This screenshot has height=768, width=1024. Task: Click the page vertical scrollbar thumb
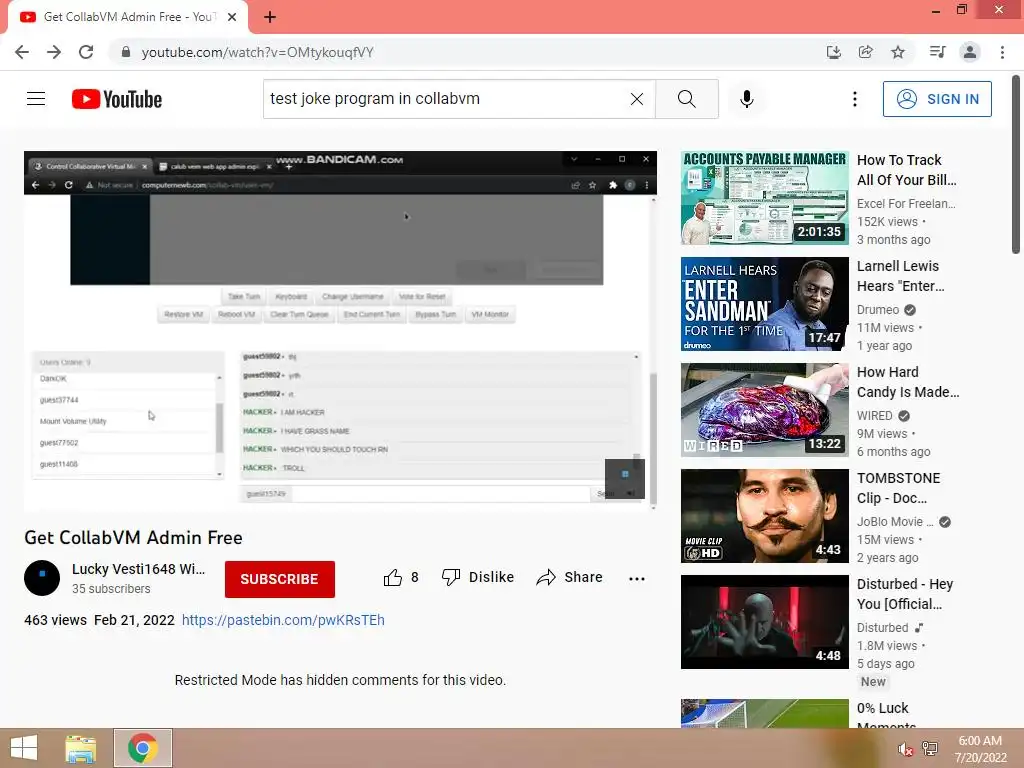pyautogui.click(x=1016, y=164)
